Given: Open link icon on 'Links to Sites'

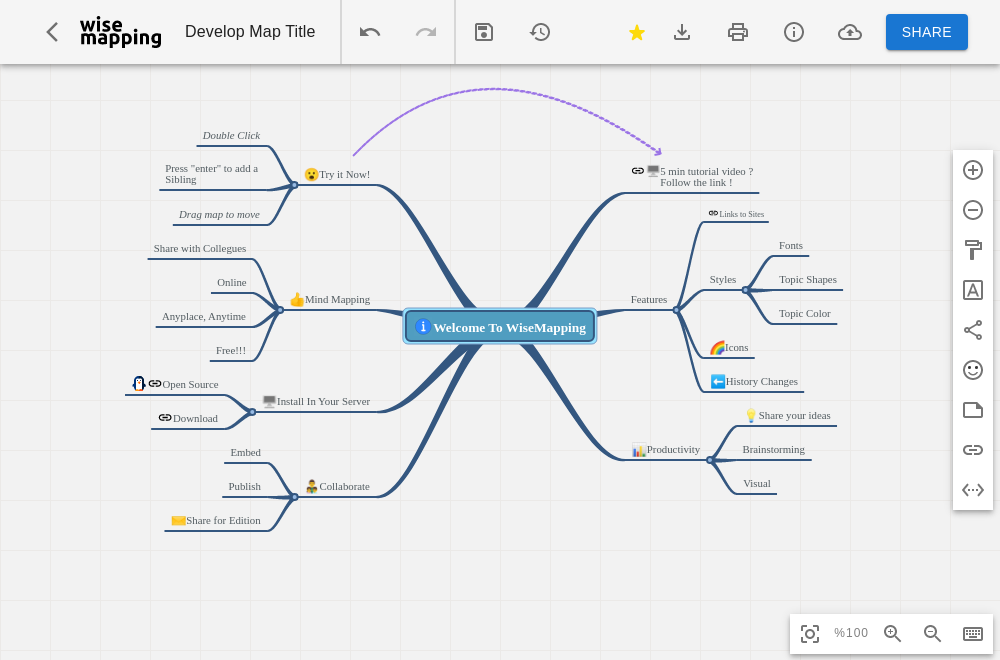Looking at the screenshot, I should click(x=713, y=213).
